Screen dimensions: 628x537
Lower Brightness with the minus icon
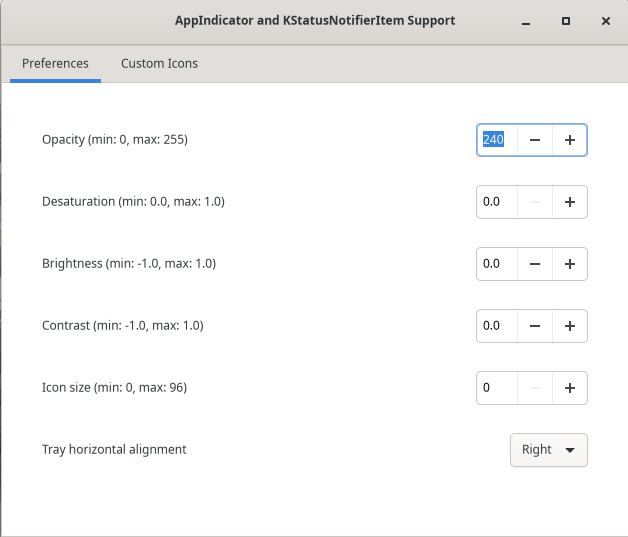coord(535,264)
